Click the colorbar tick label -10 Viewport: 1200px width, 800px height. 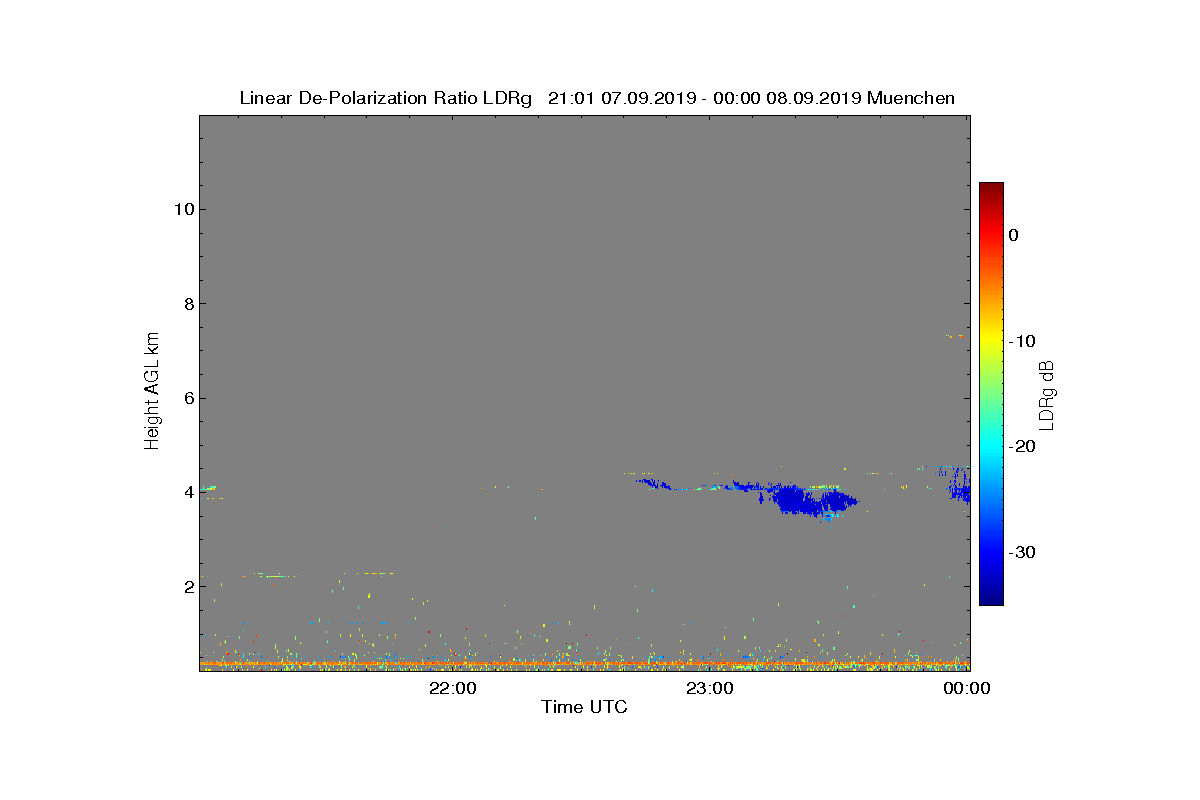tap(1021, 341)
